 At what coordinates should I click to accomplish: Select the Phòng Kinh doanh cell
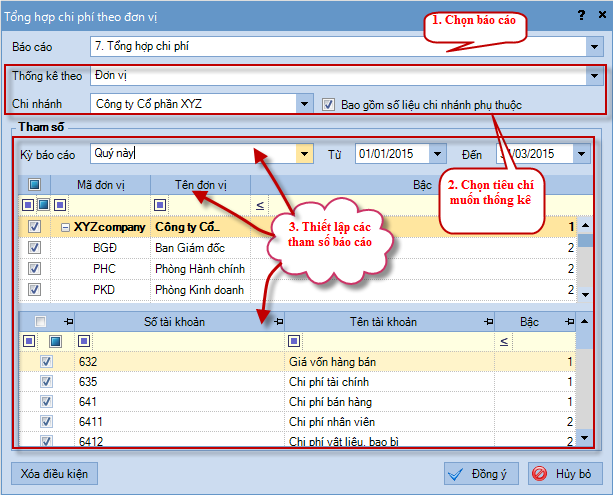pyautogui.click(x=201, y=290)
